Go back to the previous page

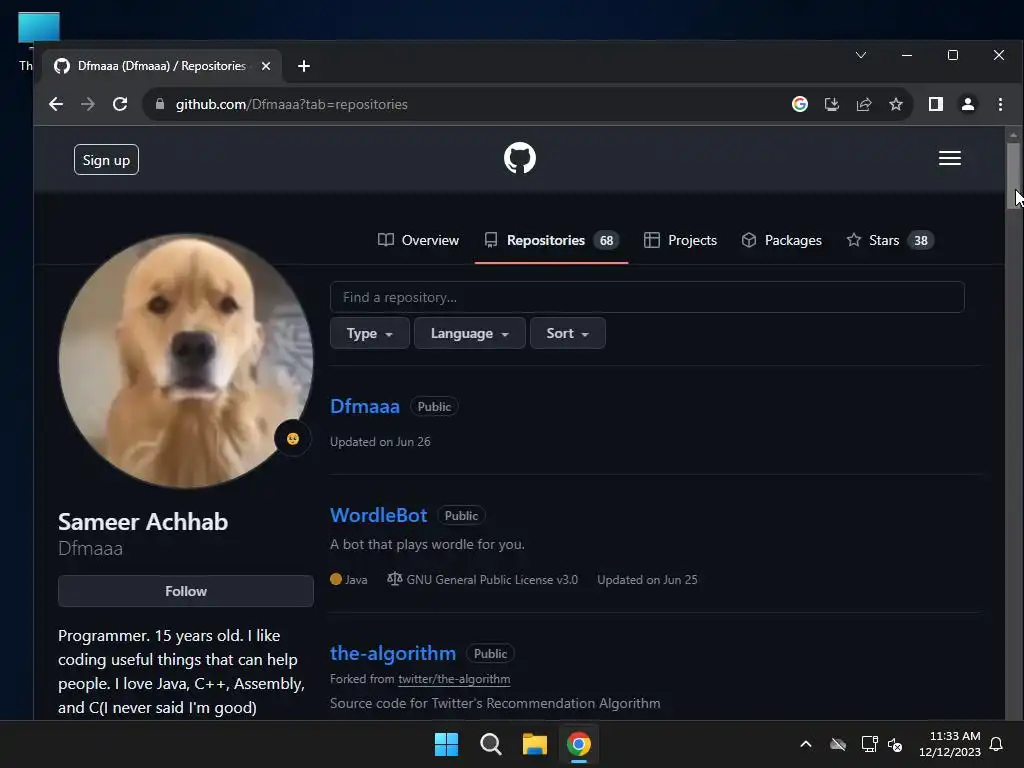pyautogui.click(x=56, y=104)
